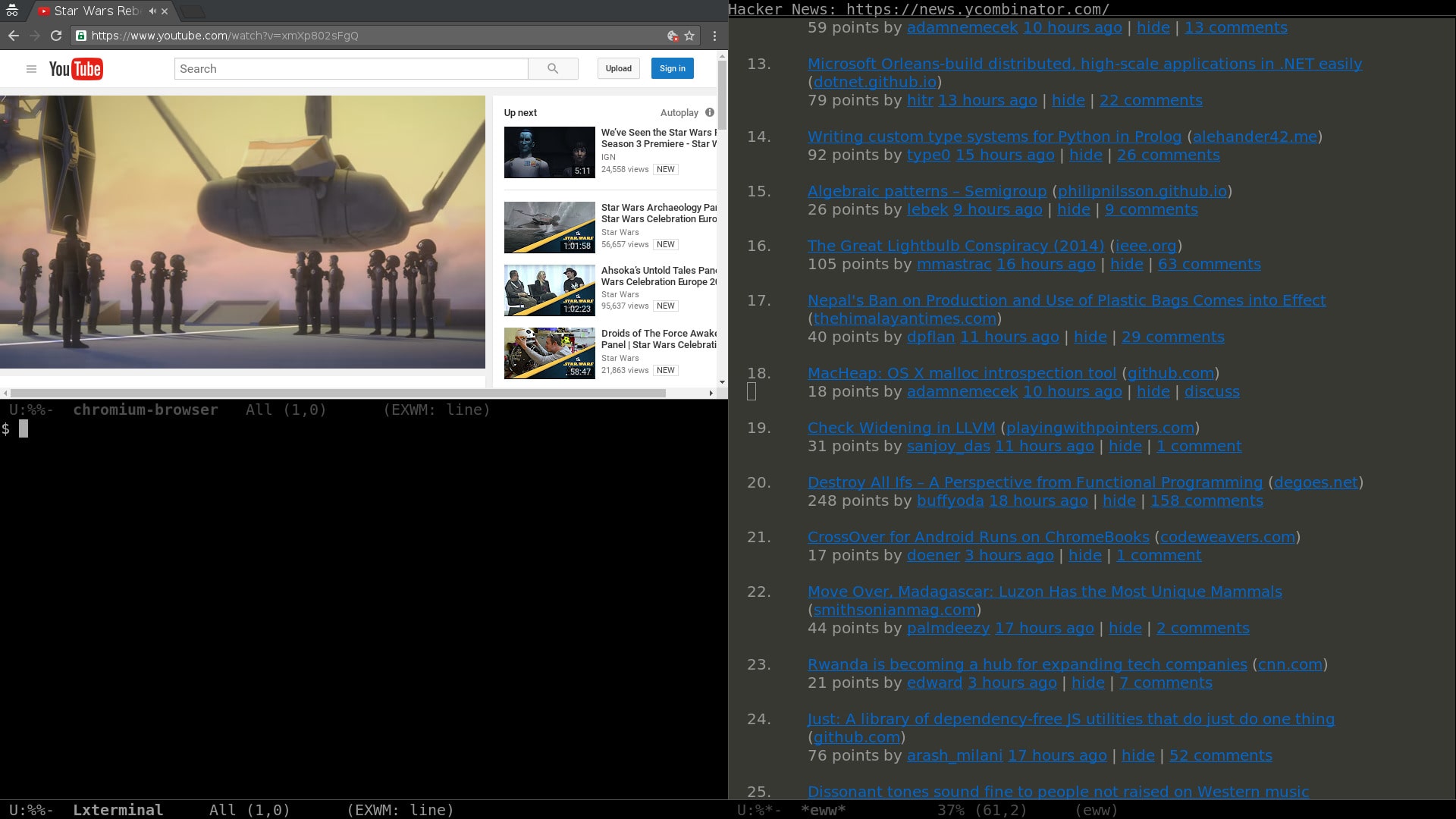Click the Chromium back arrow
This screenshot has height=819, width=1456.
[13, 36]
